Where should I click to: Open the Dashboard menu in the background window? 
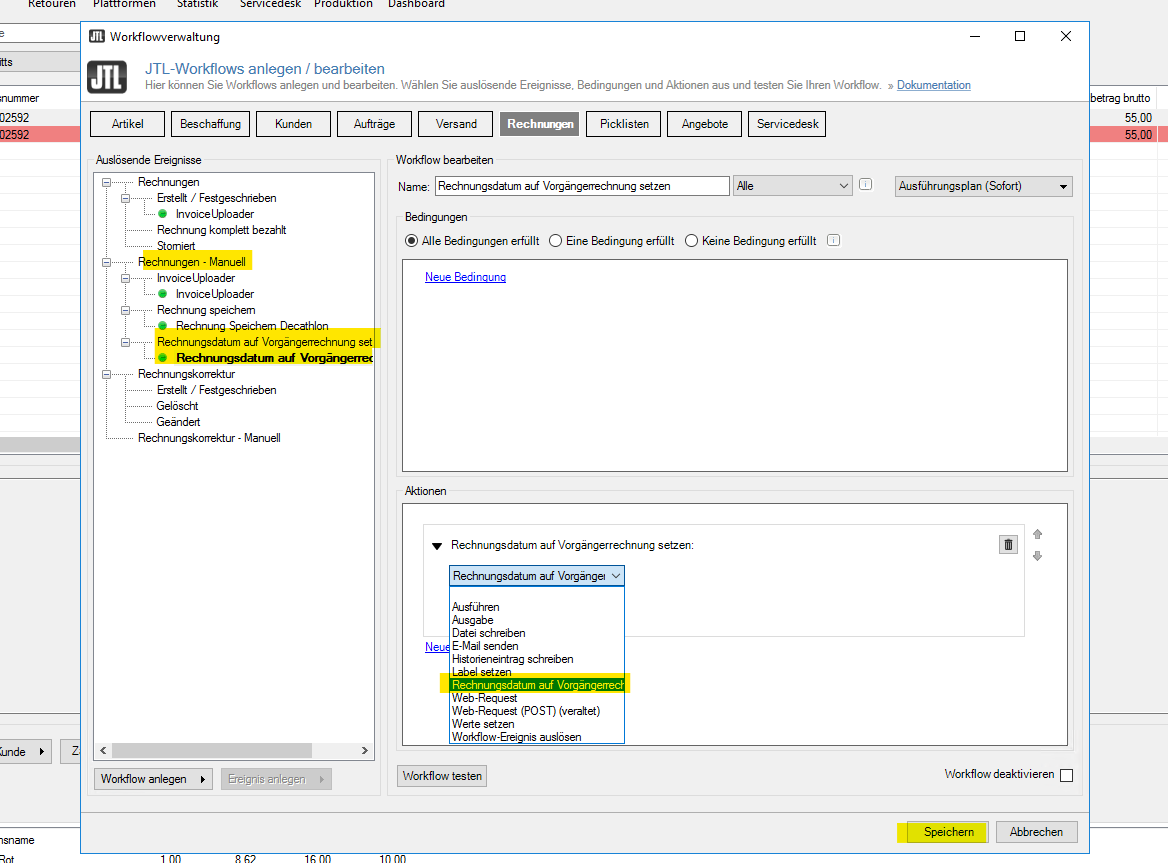pos(416,4)
